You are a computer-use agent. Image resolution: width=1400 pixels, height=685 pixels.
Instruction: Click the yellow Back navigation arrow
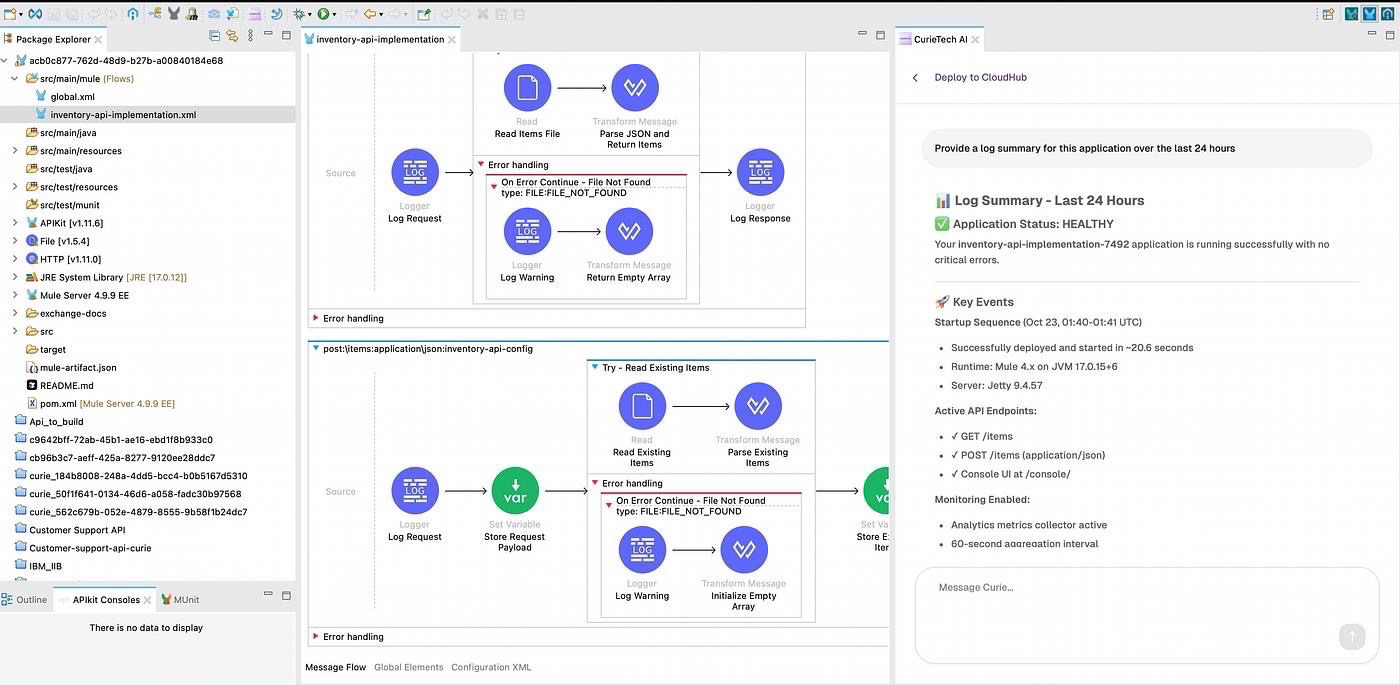click(x=369, y=14)
